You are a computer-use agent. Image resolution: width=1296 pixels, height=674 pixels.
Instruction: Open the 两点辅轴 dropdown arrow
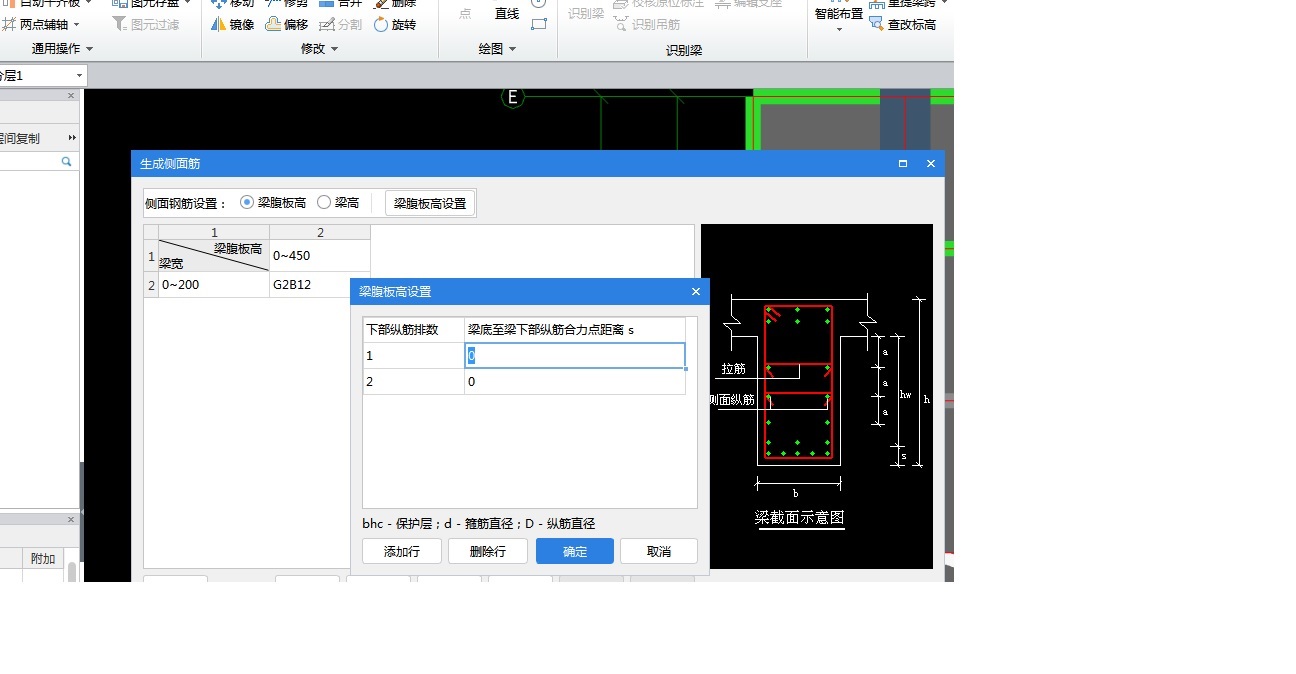[x=77, y=24]
